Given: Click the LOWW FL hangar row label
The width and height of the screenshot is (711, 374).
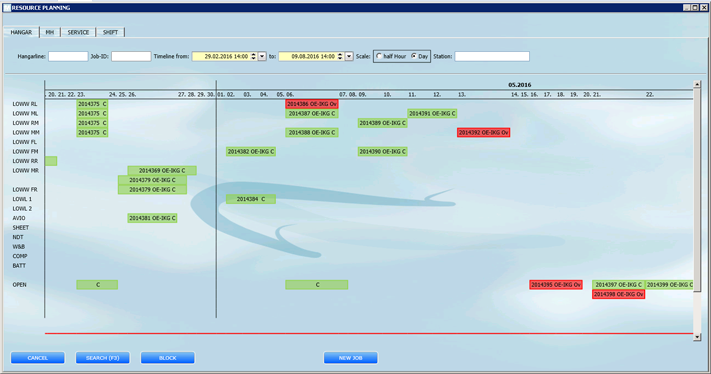Looking at the screenshot, I should point(24,142).
